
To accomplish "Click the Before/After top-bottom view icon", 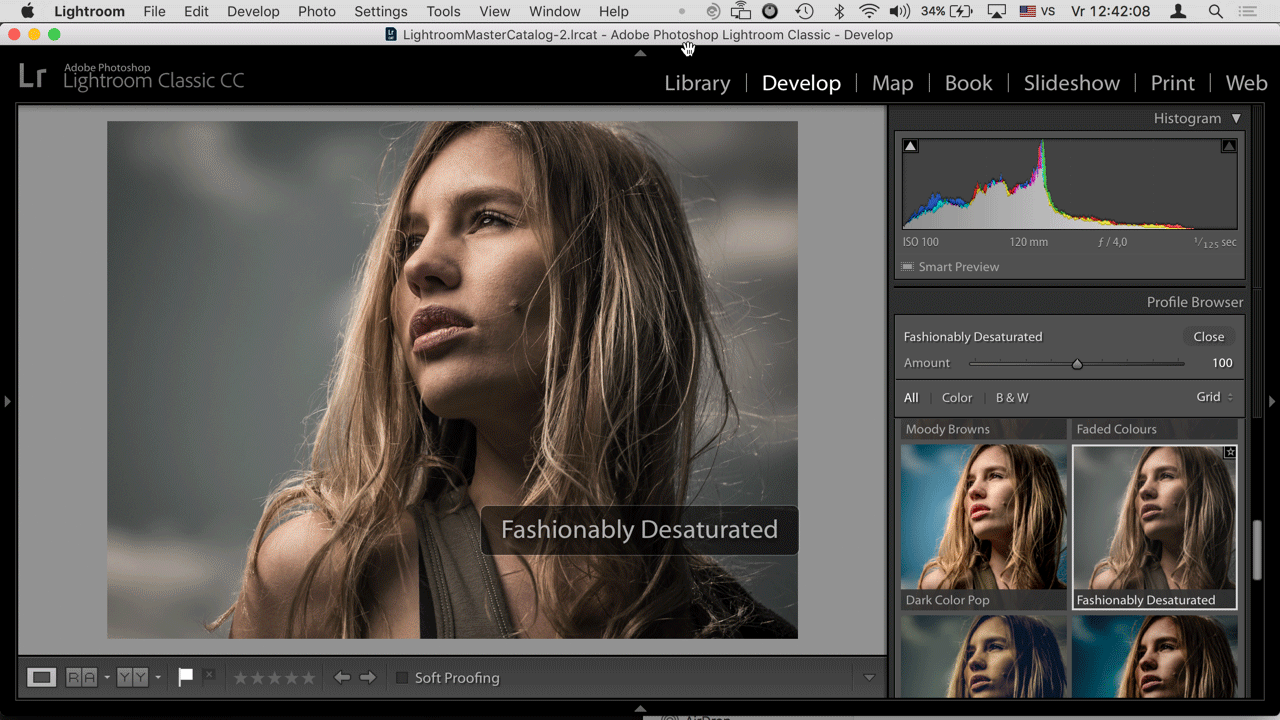I will 132,678.
